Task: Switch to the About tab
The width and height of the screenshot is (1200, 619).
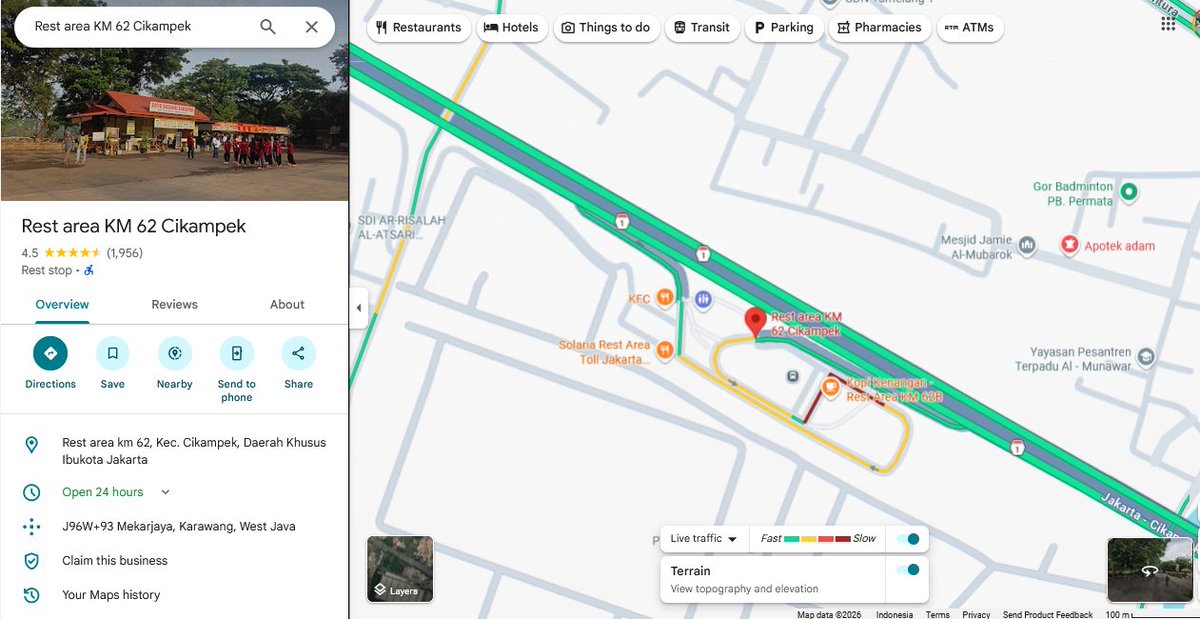Action: click(287, 305)
